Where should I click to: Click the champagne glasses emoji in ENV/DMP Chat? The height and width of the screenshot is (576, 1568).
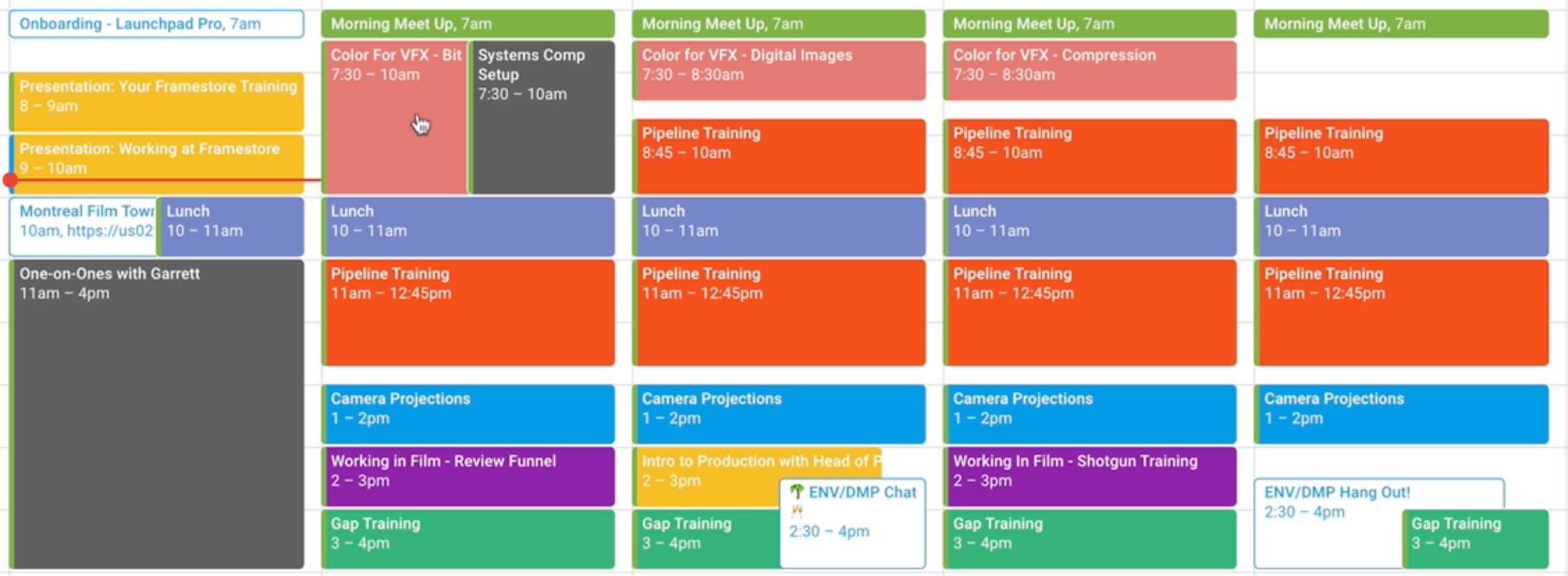coord(797,511)
